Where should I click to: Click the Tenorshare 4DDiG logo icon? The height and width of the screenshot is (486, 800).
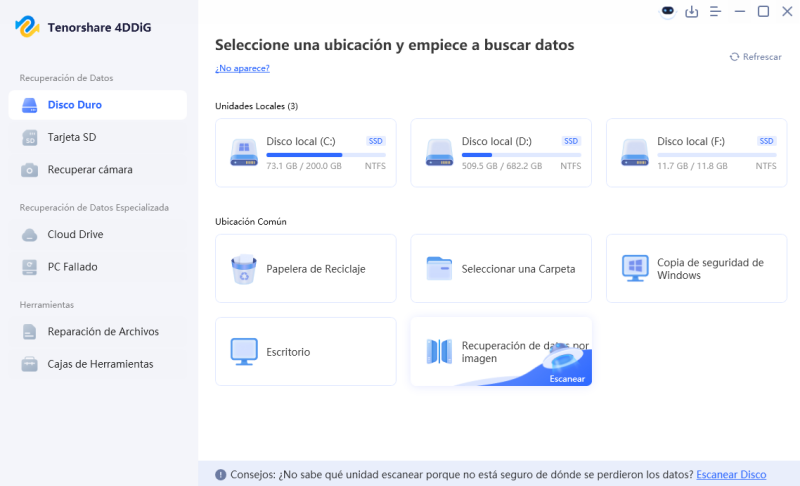(x=27, y=27)
